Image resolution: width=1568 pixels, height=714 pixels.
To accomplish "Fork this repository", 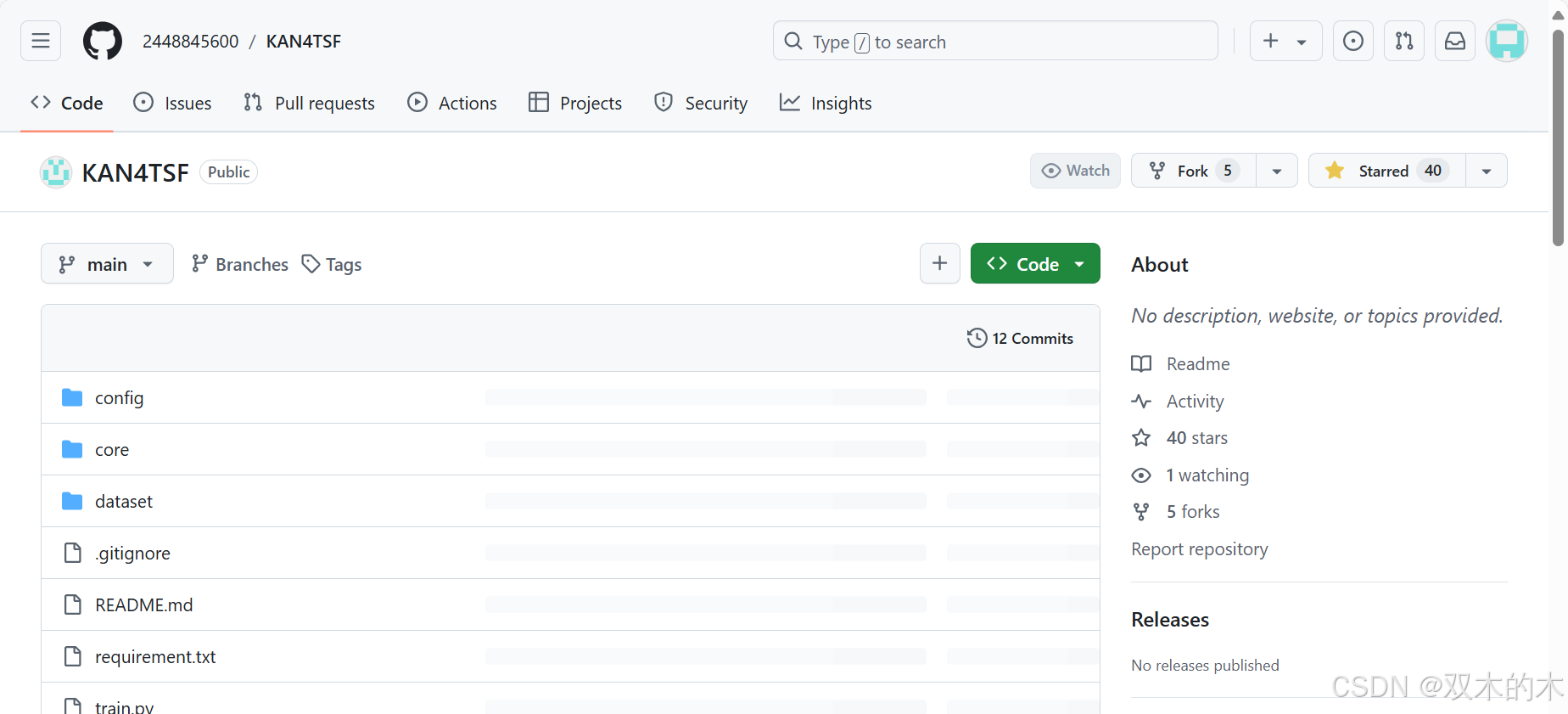I will click(x=1193, y=171).
